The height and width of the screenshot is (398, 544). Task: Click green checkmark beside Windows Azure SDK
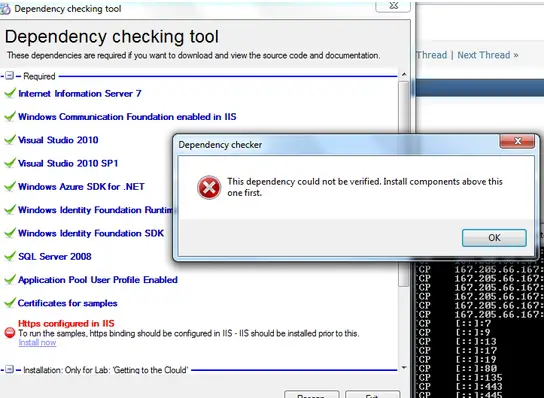(10, 186)
